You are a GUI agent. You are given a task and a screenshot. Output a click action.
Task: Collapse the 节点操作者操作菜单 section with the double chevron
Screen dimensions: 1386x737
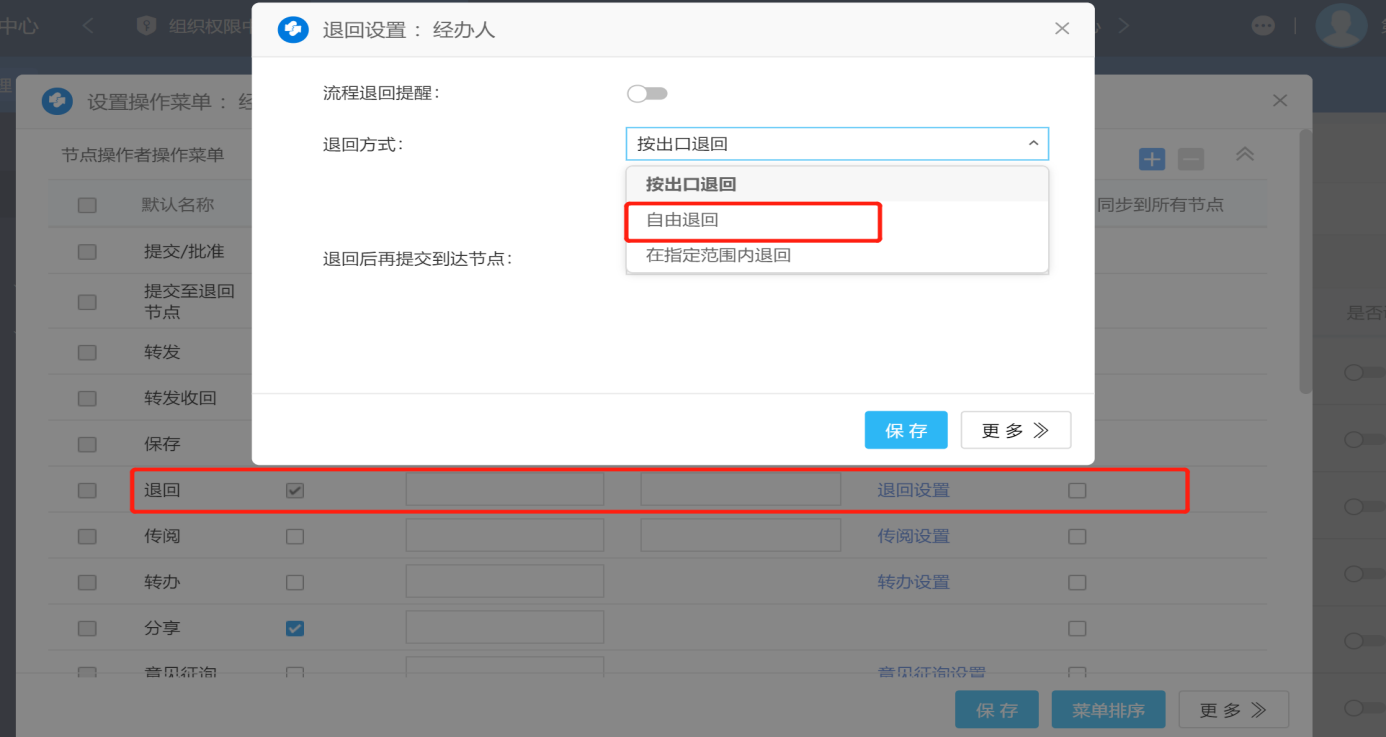(1244, 155)
